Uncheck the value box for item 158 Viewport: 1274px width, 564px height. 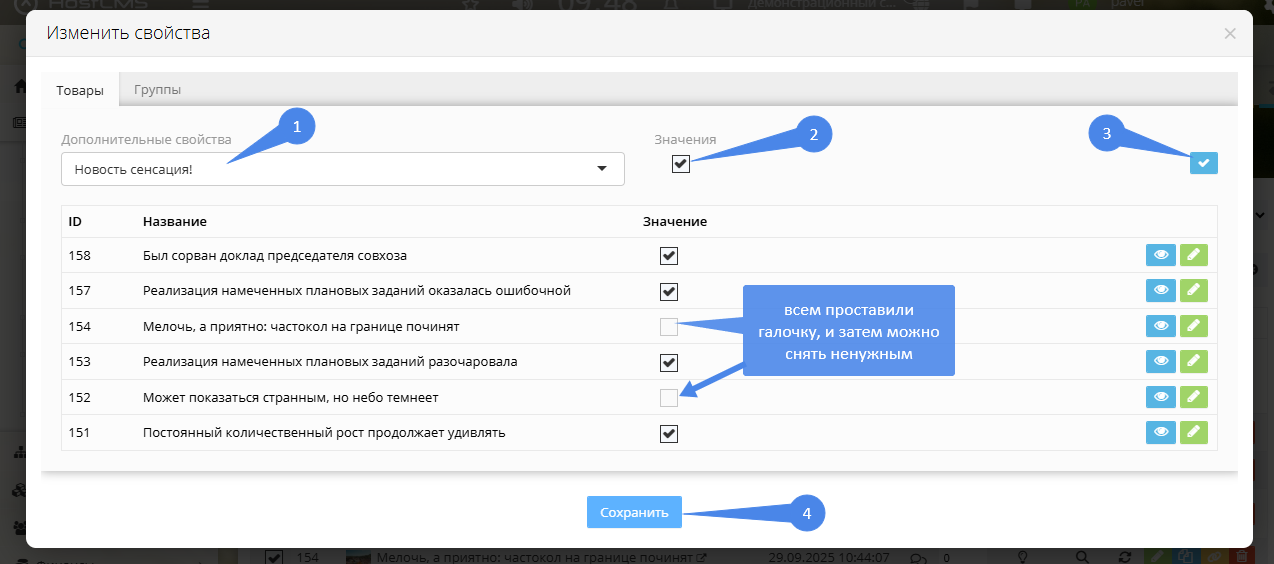point(669,256)
